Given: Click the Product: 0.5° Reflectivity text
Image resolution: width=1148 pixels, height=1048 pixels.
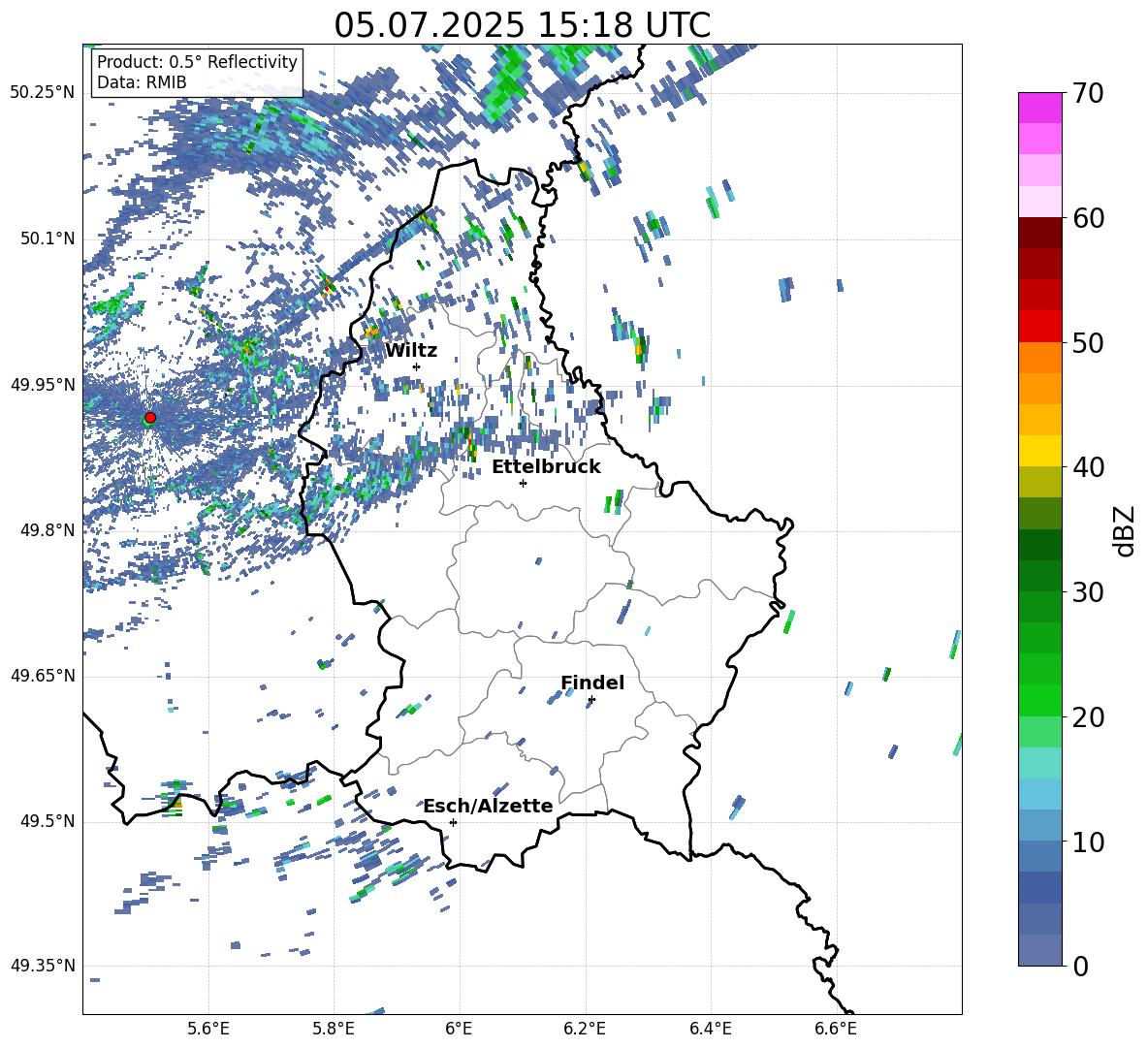Looking at the screenshot, I should tap(197, 61).
